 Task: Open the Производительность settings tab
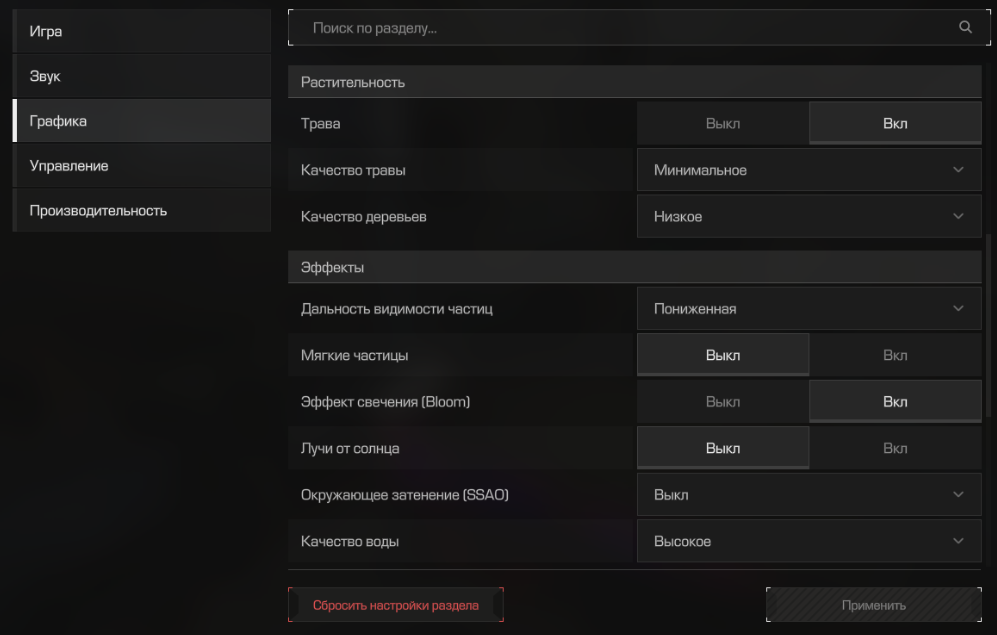(x=142, y=210)
